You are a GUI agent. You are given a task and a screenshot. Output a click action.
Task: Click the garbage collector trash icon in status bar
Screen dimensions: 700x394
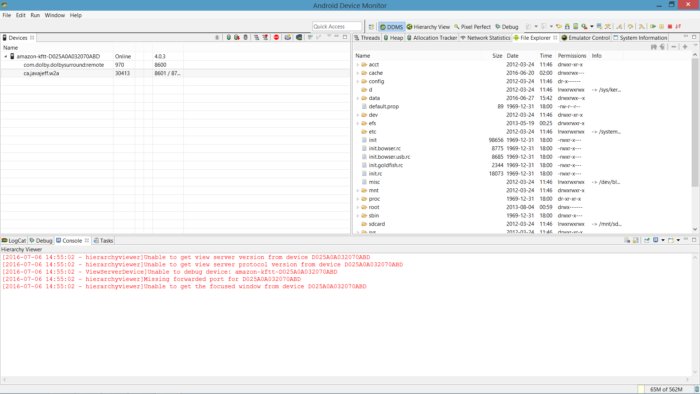pyautogui.click(x=696, y=390)
